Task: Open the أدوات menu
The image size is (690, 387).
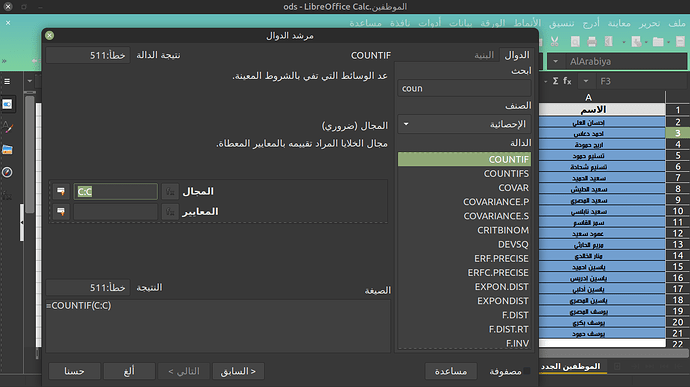Action: click(x=429, y=23)
